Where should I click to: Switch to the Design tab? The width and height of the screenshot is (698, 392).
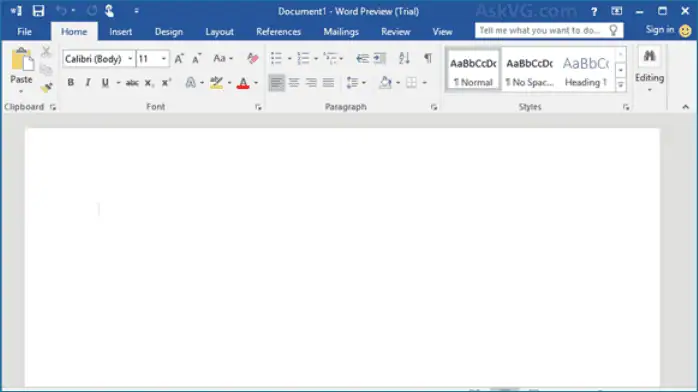click(169, 32)
